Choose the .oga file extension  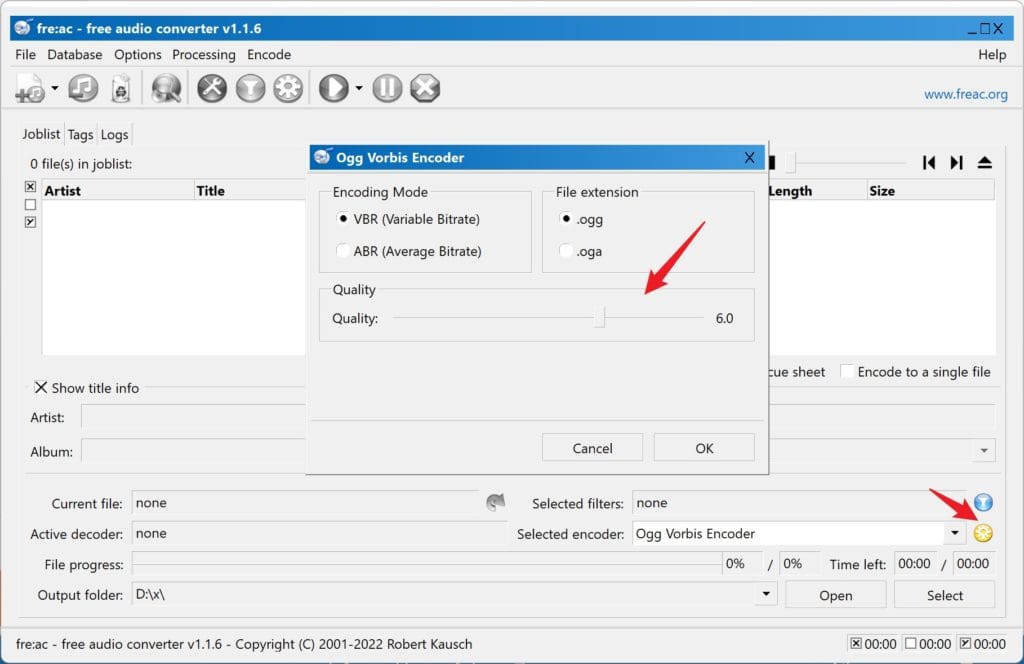point(581,251)
